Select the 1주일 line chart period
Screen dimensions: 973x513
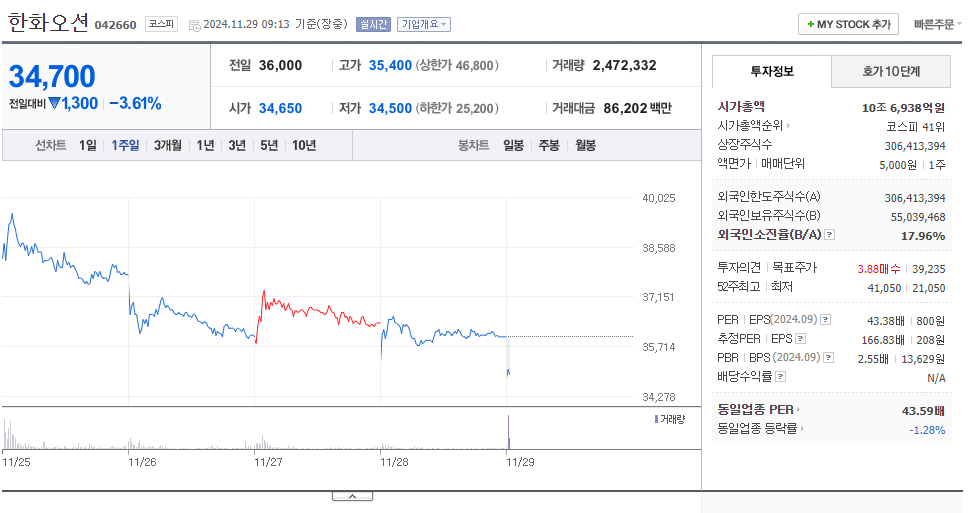pyautogui.click(x=125, y=145)
